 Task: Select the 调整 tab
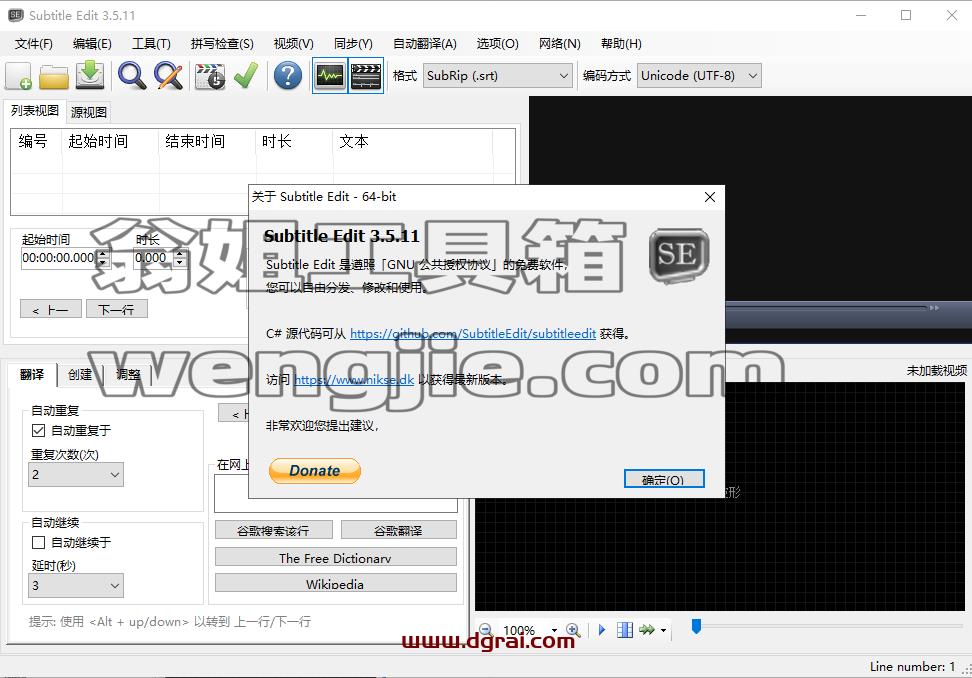pyautogui.click(x=128, y=374)
